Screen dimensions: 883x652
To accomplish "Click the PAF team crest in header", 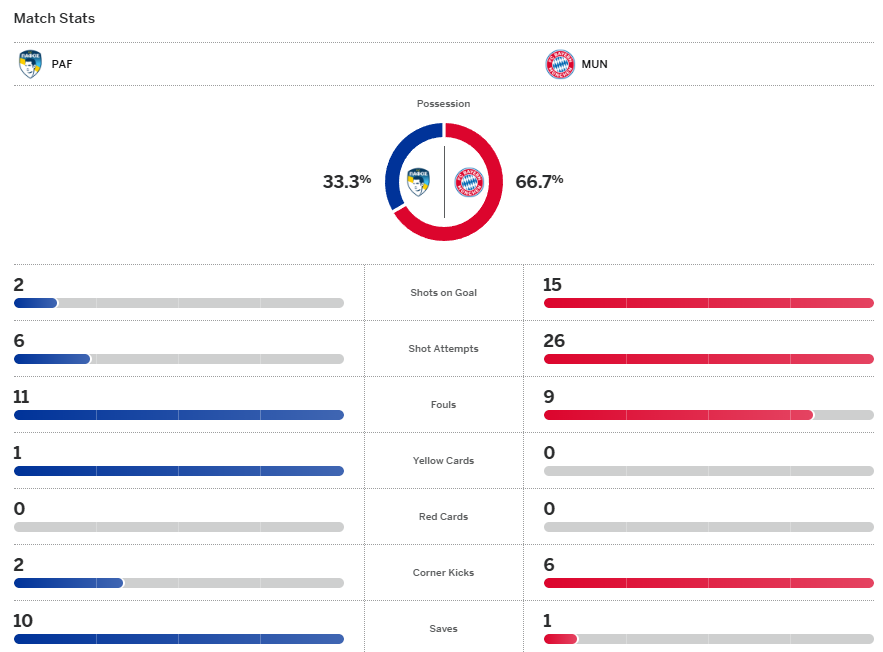I will click(30, 65).
